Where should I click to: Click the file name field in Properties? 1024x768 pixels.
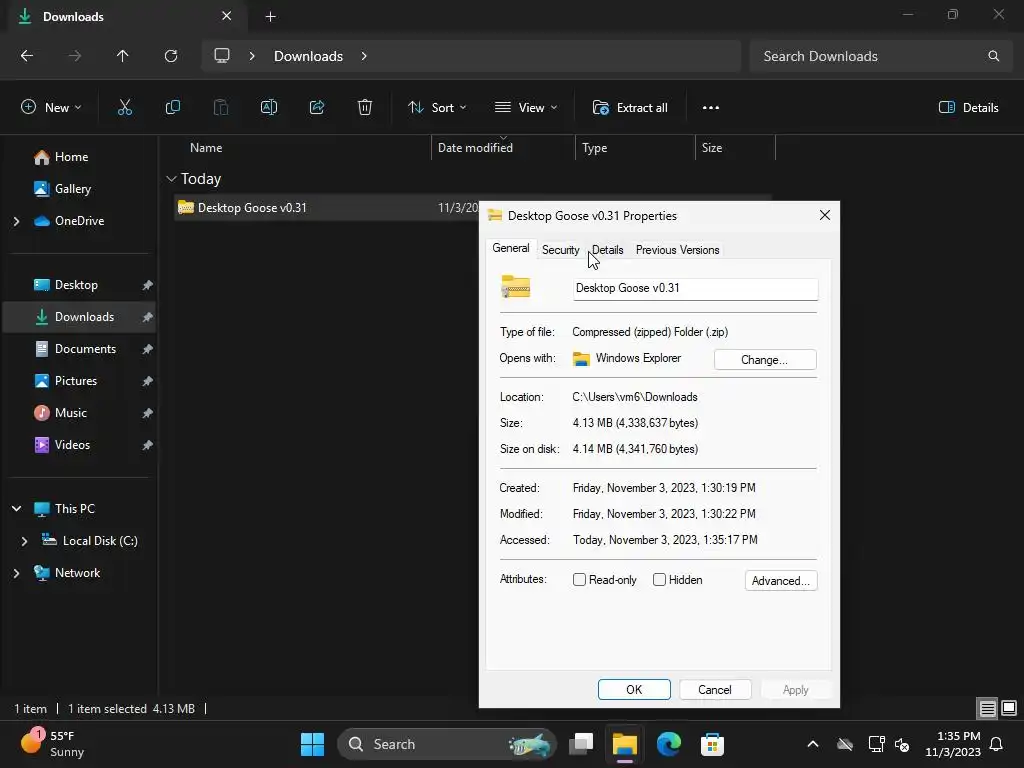pyautogui.click(x=696, y=289)
